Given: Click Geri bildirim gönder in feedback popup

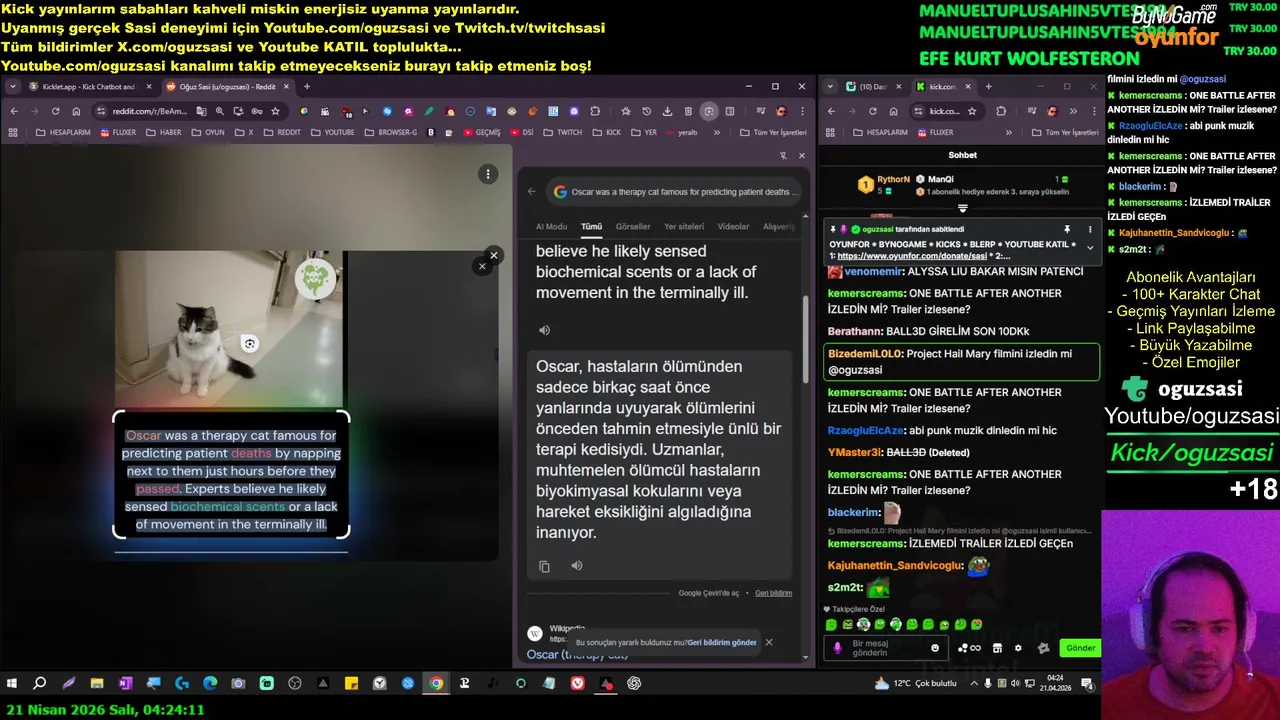Looking at the screenshot, I should point(722,643).
